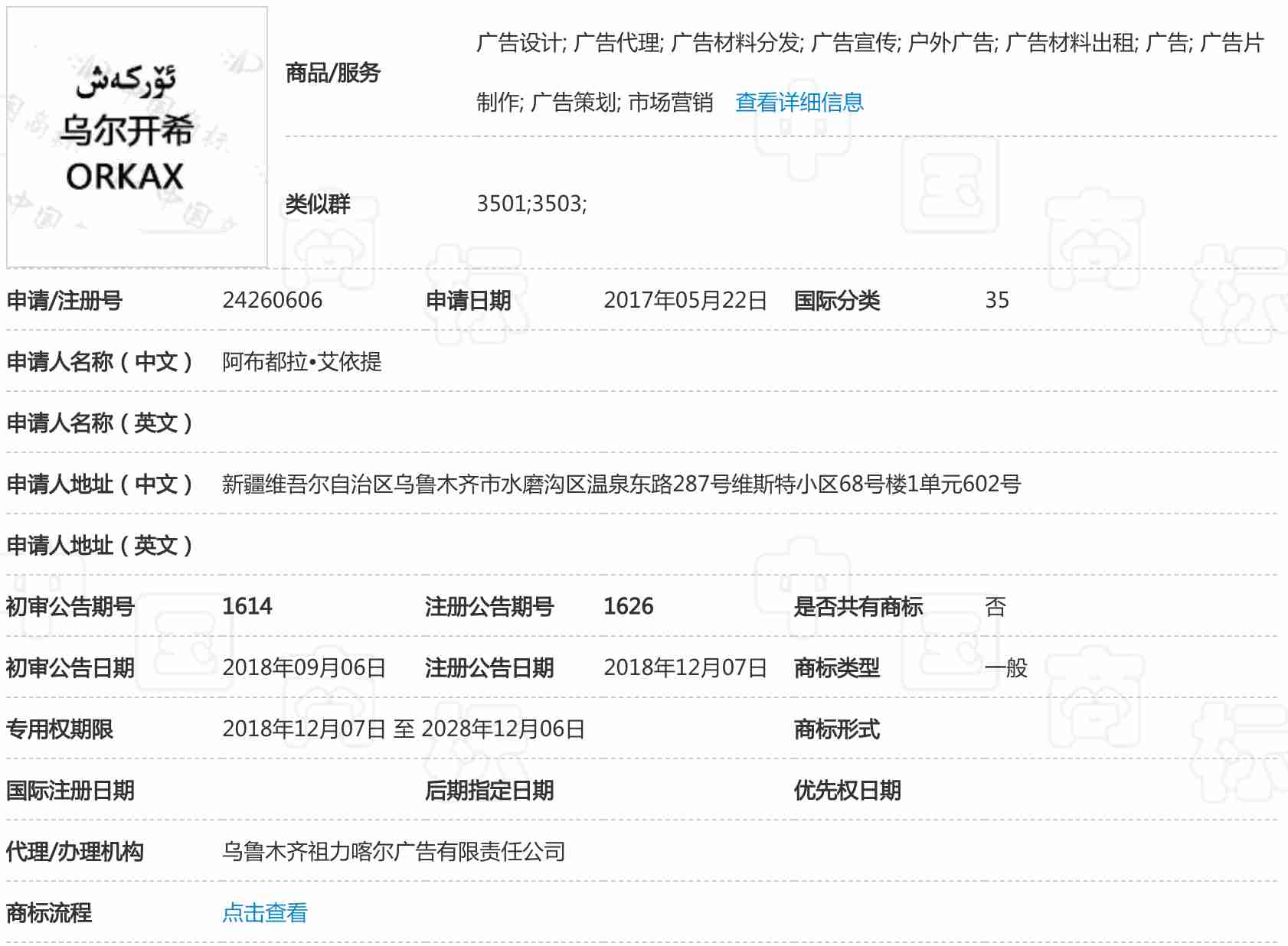Click the registration announcement issue number 1626
Image resolution: width=1288 pixels, height=946 pixels.
[x=628, y=606]
